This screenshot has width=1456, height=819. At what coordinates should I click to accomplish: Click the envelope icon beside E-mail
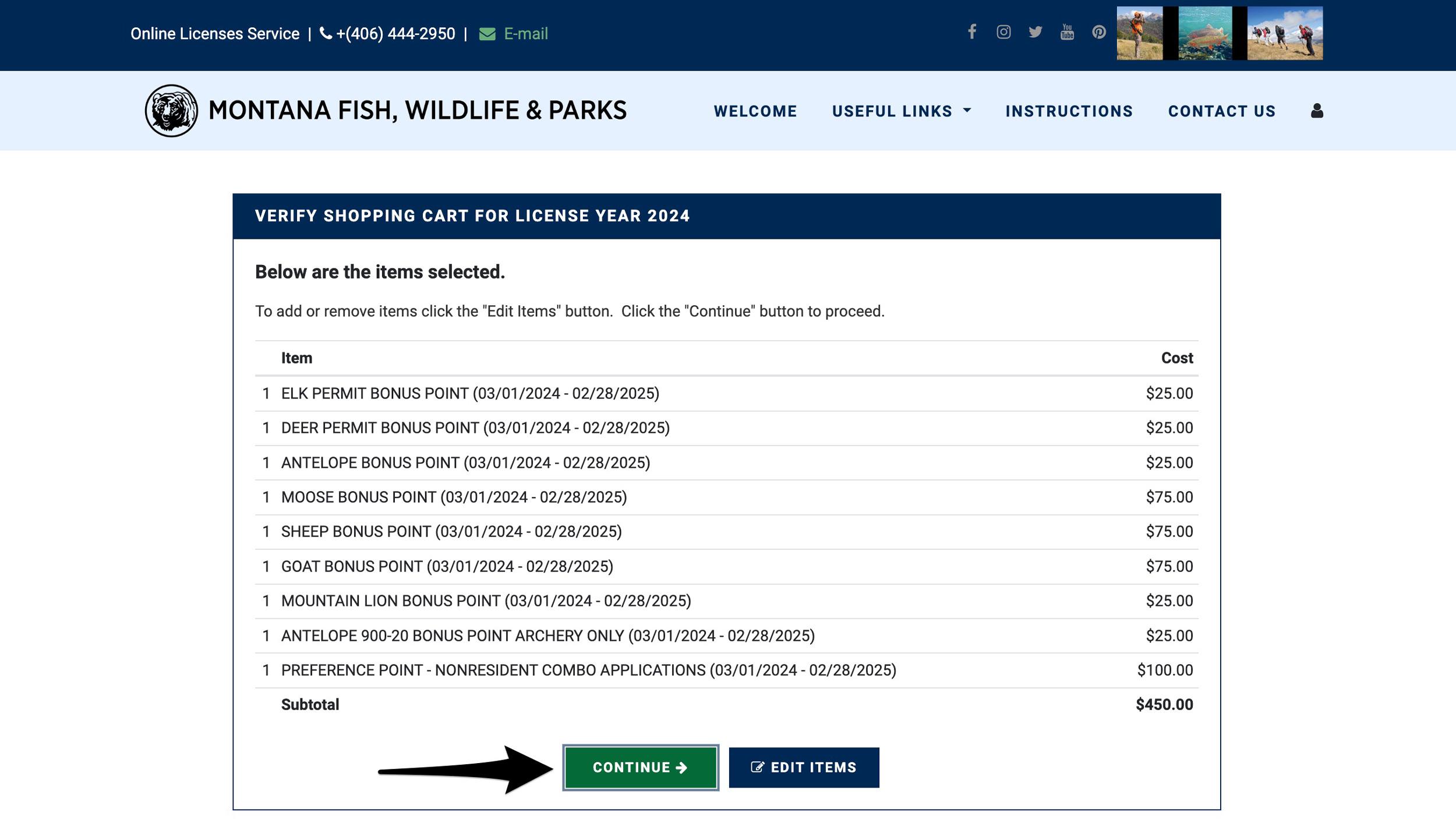487,33
